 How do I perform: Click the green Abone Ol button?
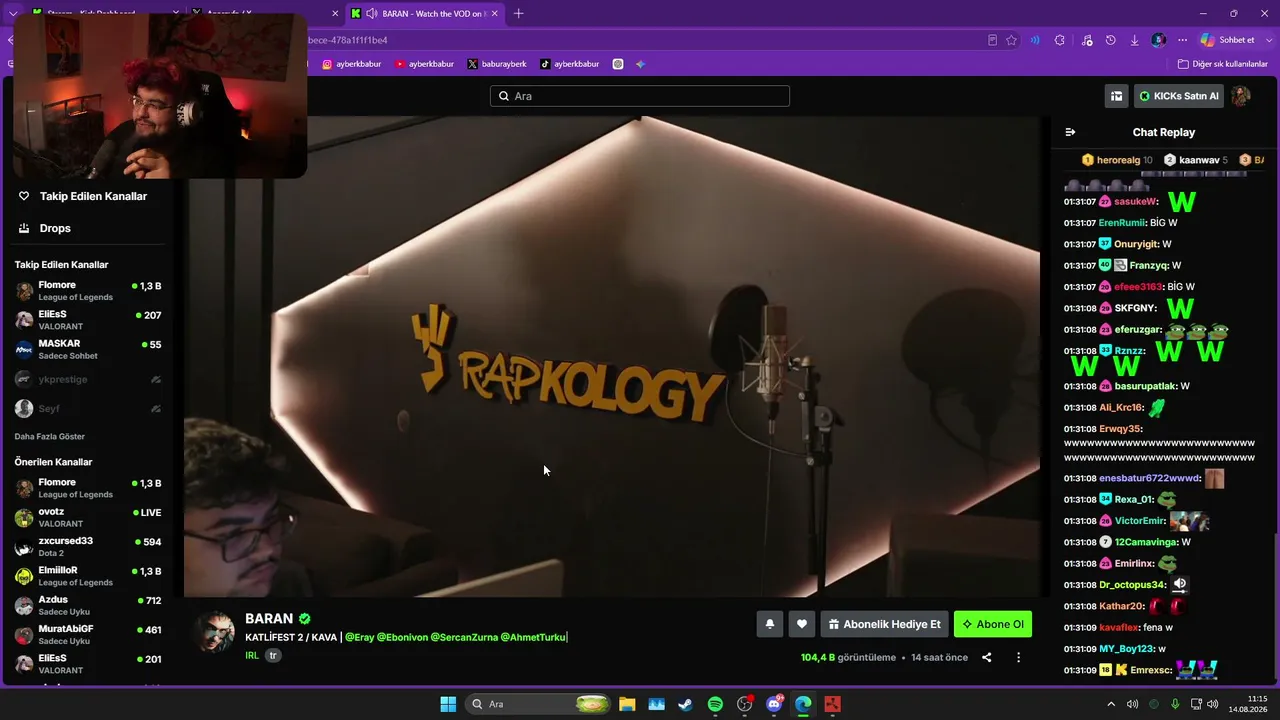coord(992,624)
